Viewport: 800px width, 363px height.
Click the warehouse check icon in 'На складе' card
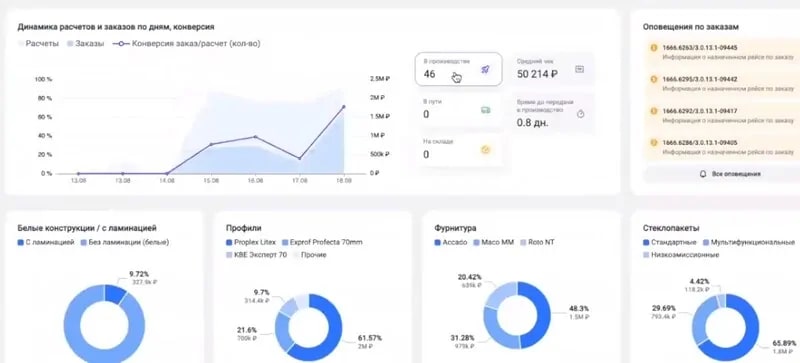point(486,150)
